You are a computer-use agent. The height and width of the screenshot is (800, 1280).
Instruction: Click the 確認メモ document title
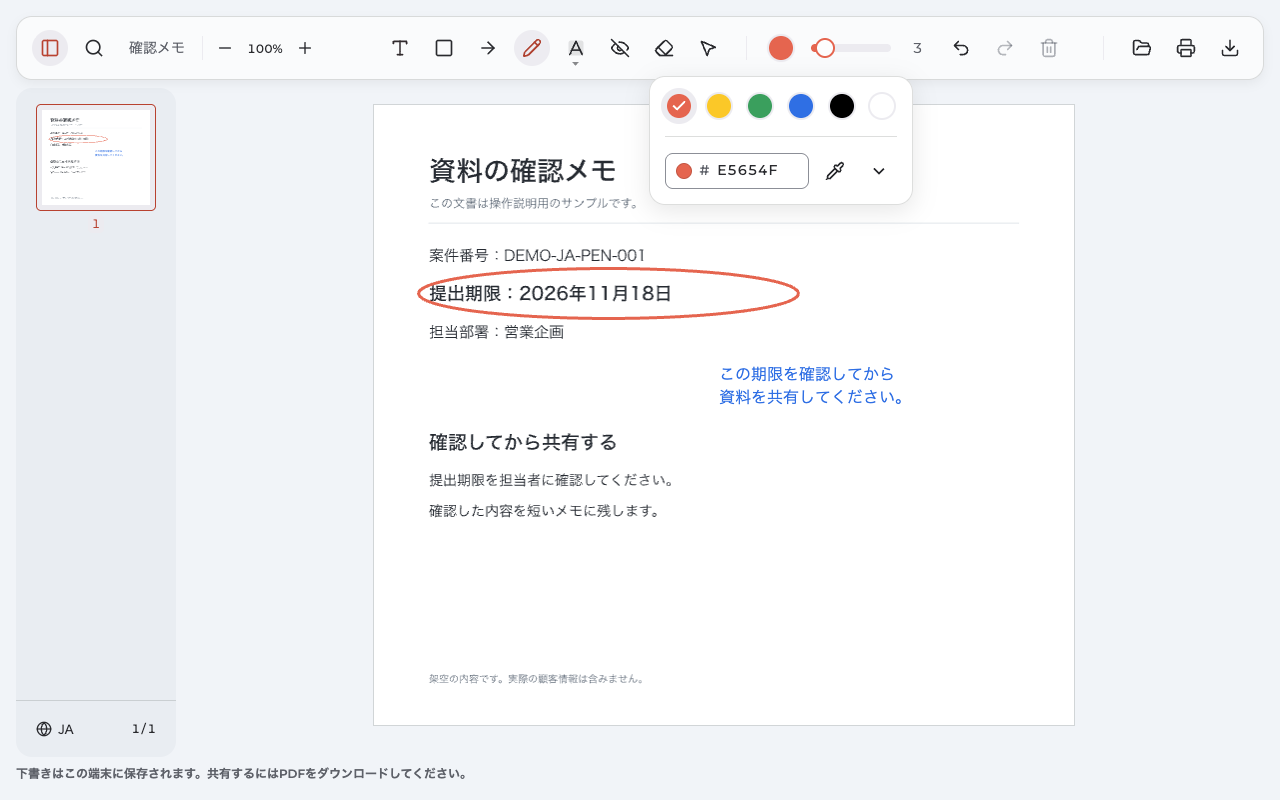tap(157, 48)
